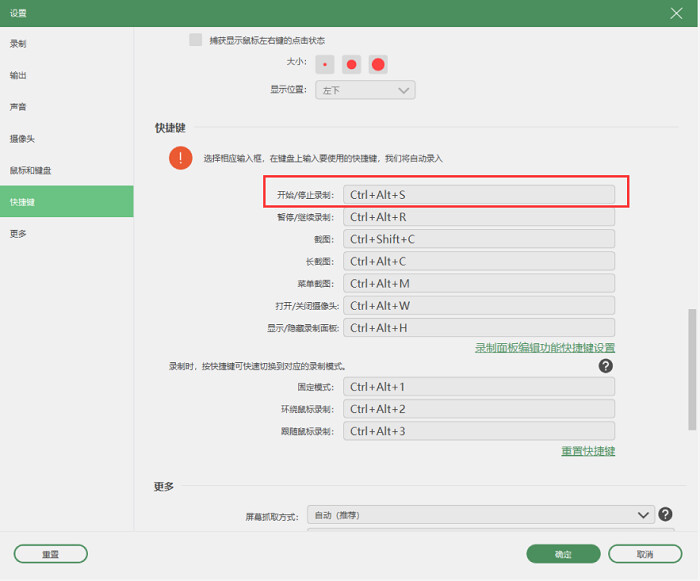This screenshot has width=700, height=581.
Task: Click the 固定模式 hotkey field Ctrl+Alt+1
Action: (x=479, y=387)
